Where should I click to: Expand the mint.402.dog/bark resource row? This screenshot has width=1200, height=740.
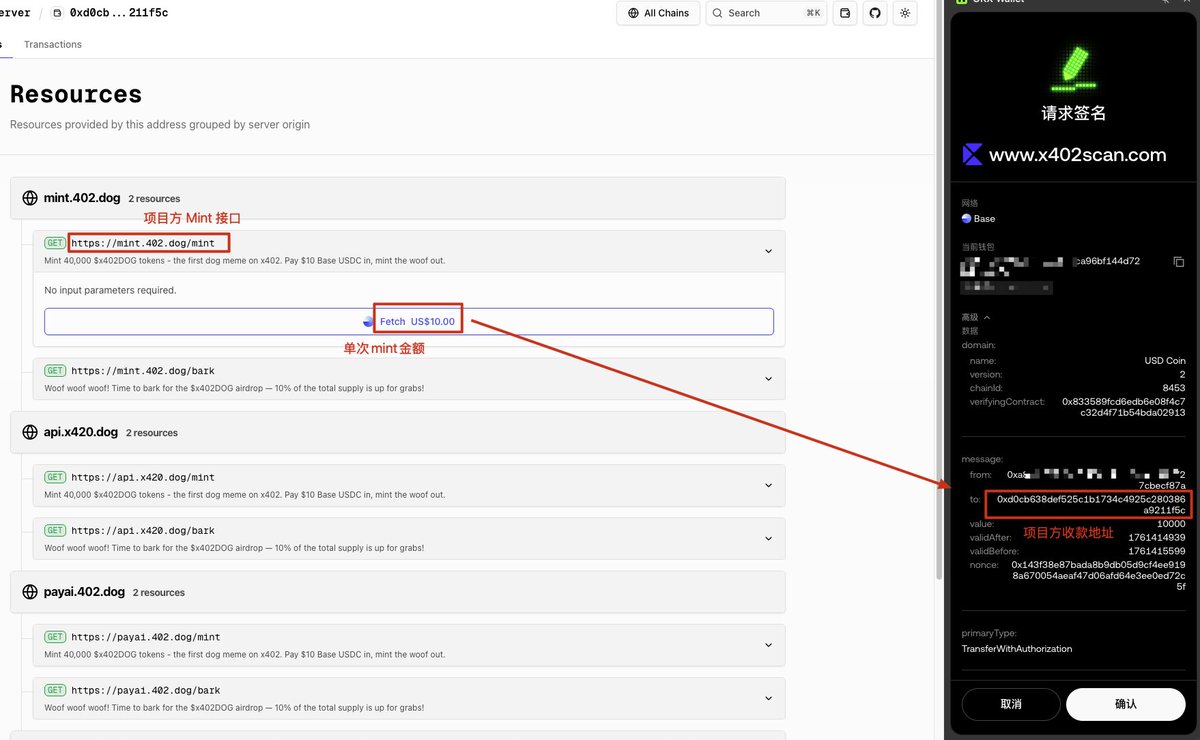[768, 379]
